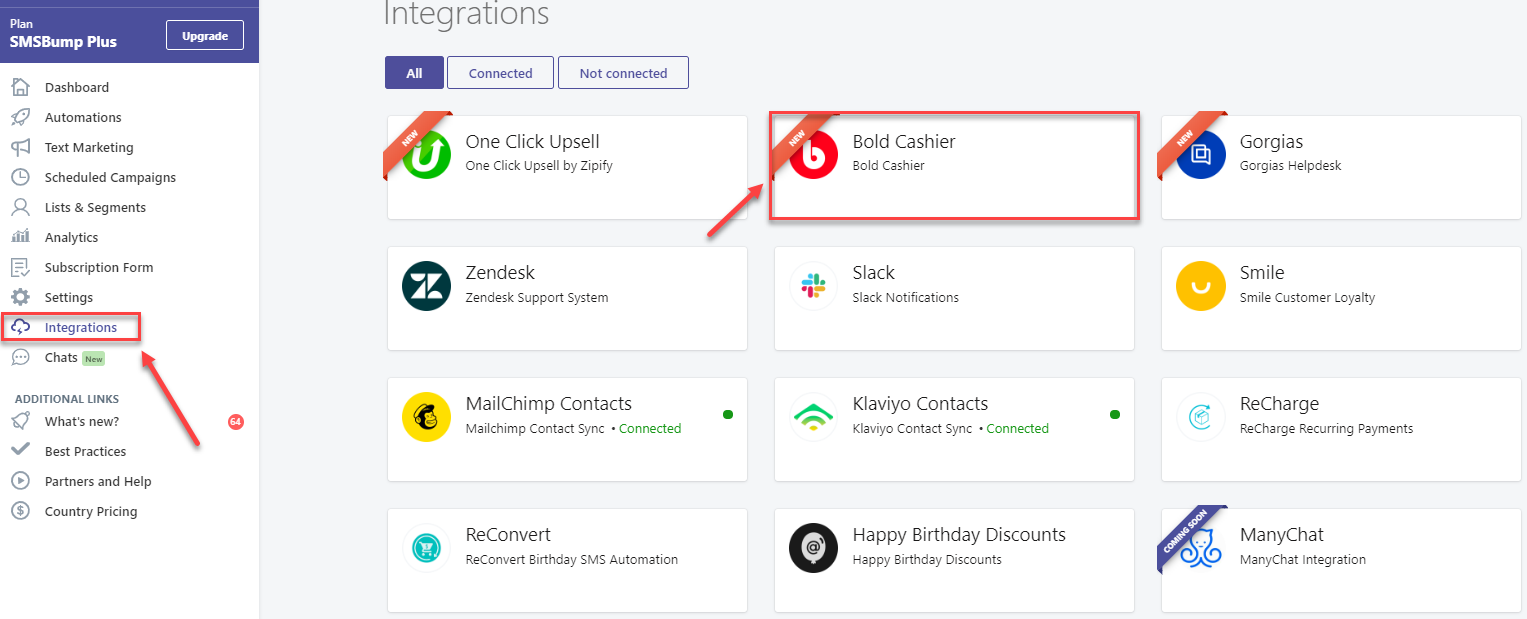Image resolution: width=1527 pixels, height=619 pixels.
Task: Click the Klaviyo green logo
Action: 814,417
